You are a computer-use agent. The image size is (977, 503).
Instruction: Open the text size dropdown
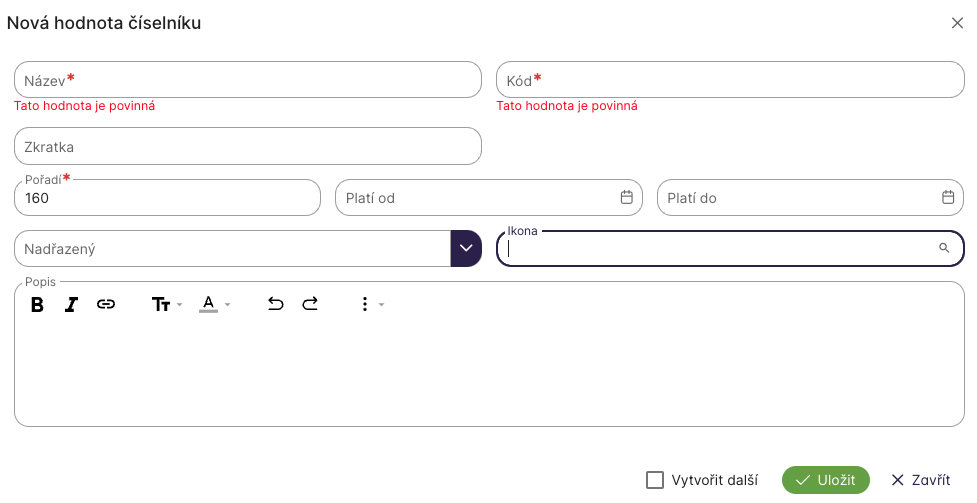(166, 305)
